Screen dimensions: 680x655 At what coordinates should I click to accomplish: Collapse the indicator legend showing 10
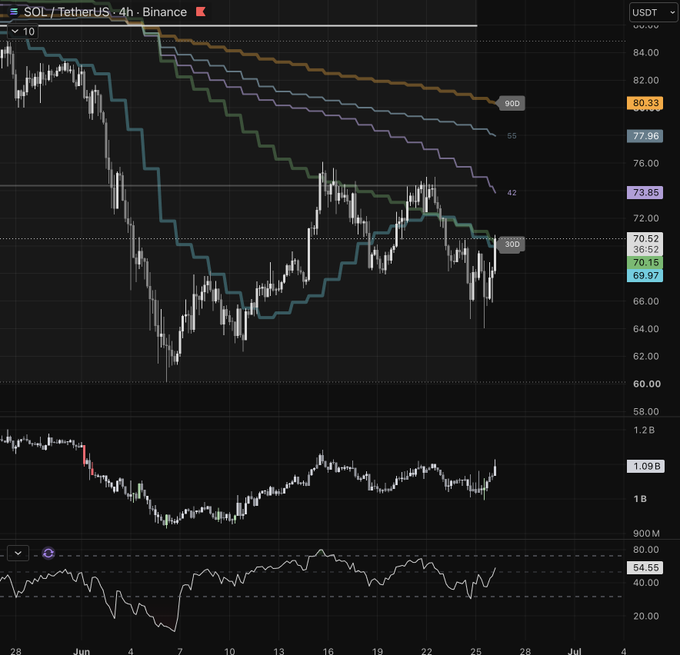(22, 31)
